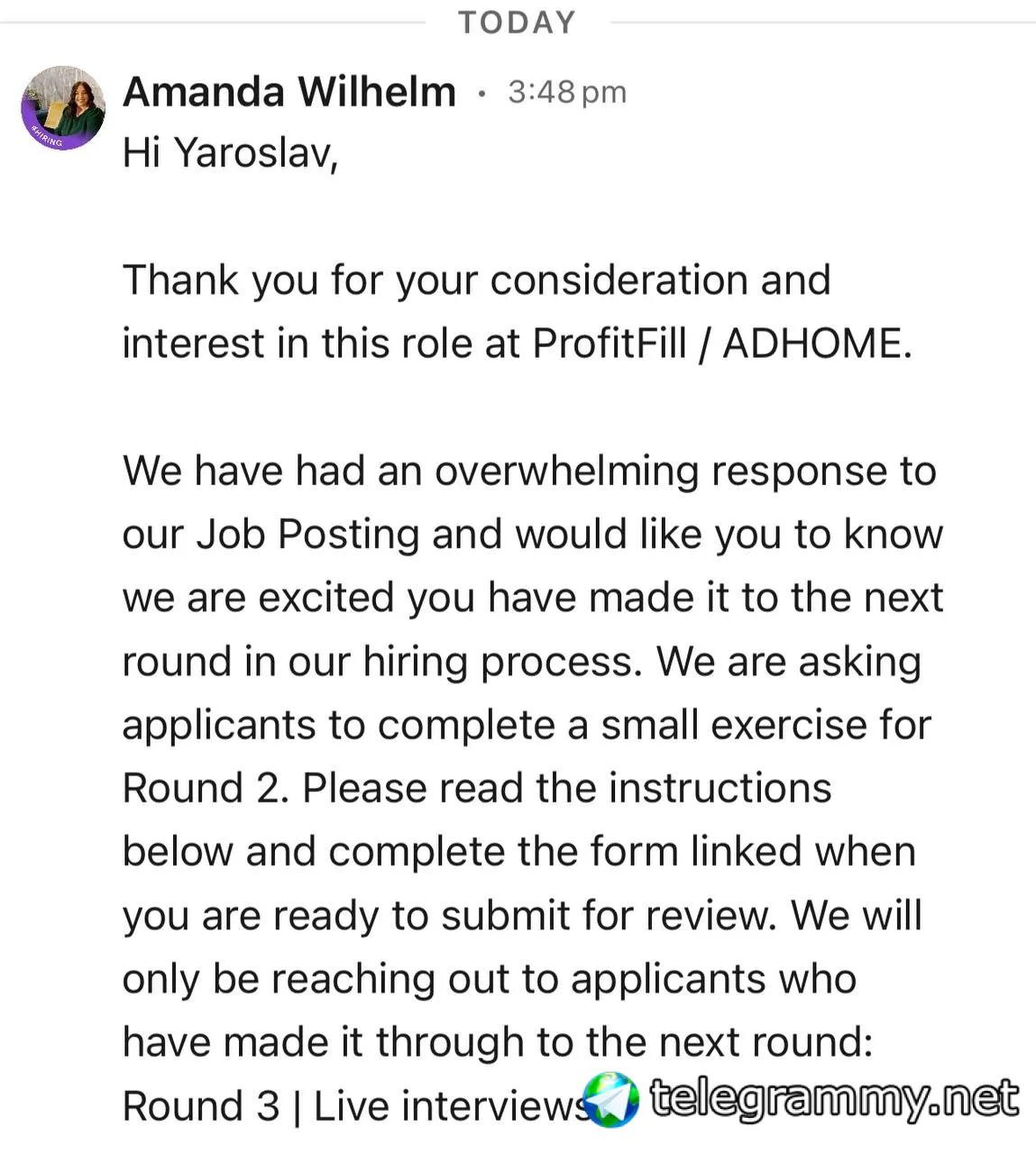Screen dimensions: 1036x1154
Task: Select the 'Round 3 | Live interviews' text
Action: click(357, 1106)
